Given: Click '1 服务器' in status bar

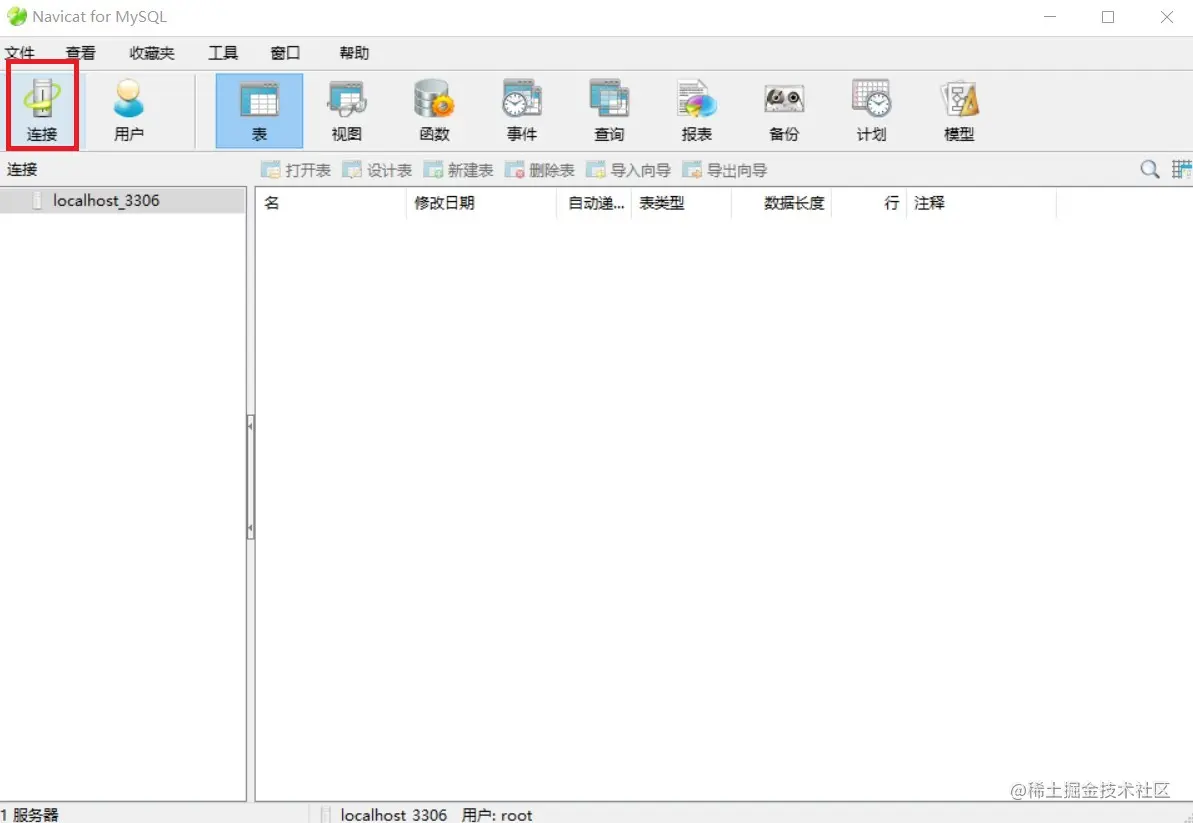Looking at the screenshot, I should coord(30,815).
